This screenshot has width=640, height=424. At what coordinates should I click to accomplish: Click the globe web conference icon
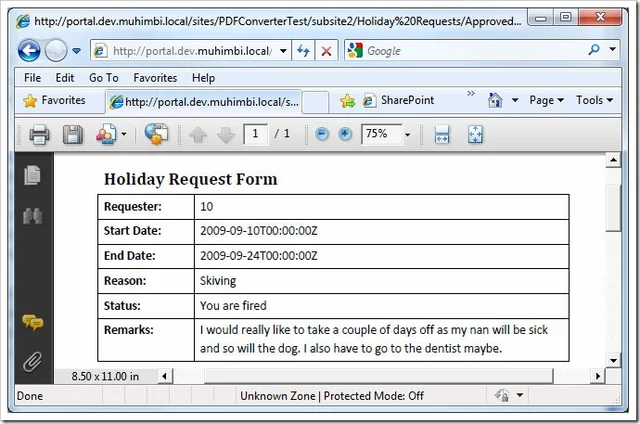pos(157,134)
